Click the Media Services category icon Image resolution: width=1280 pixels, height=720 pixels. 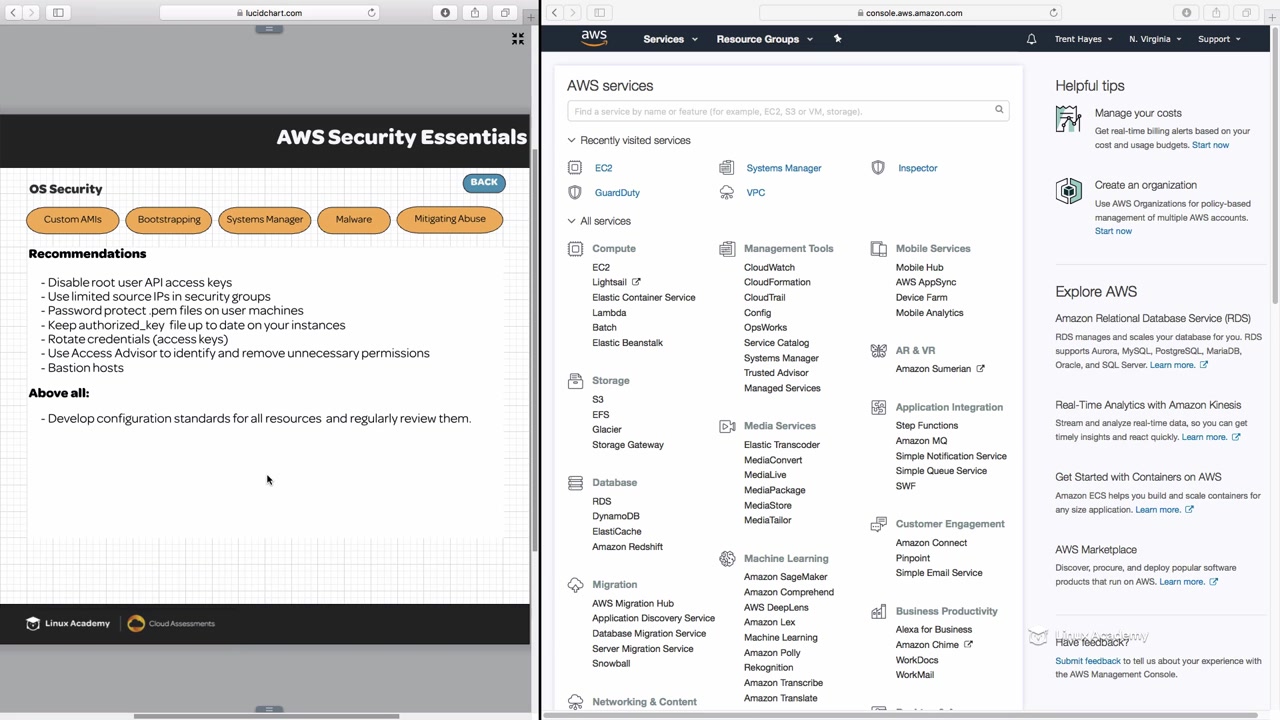727,426
